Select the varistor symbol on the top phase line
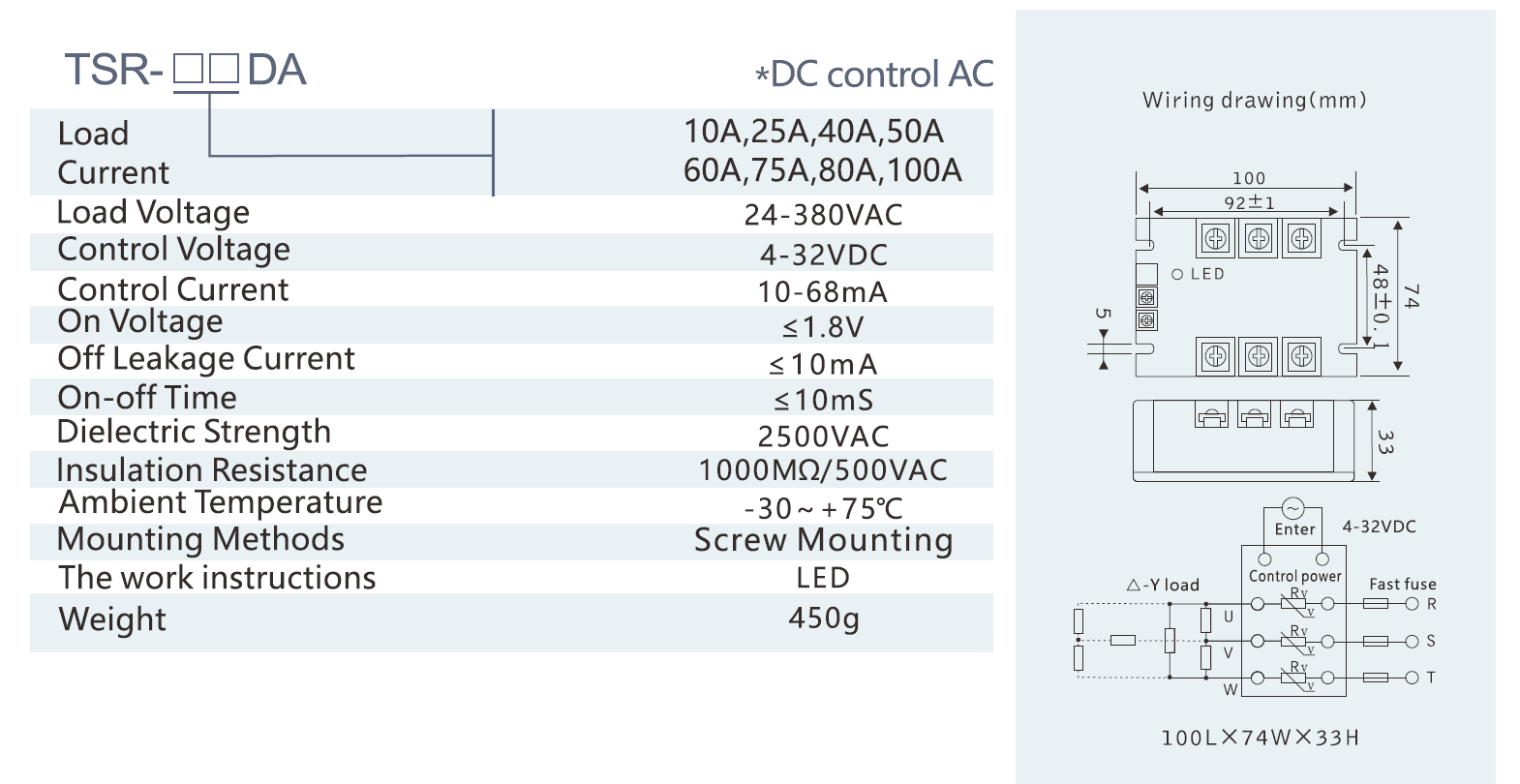The image size is (1520, 784). [x=1293, y=604]
